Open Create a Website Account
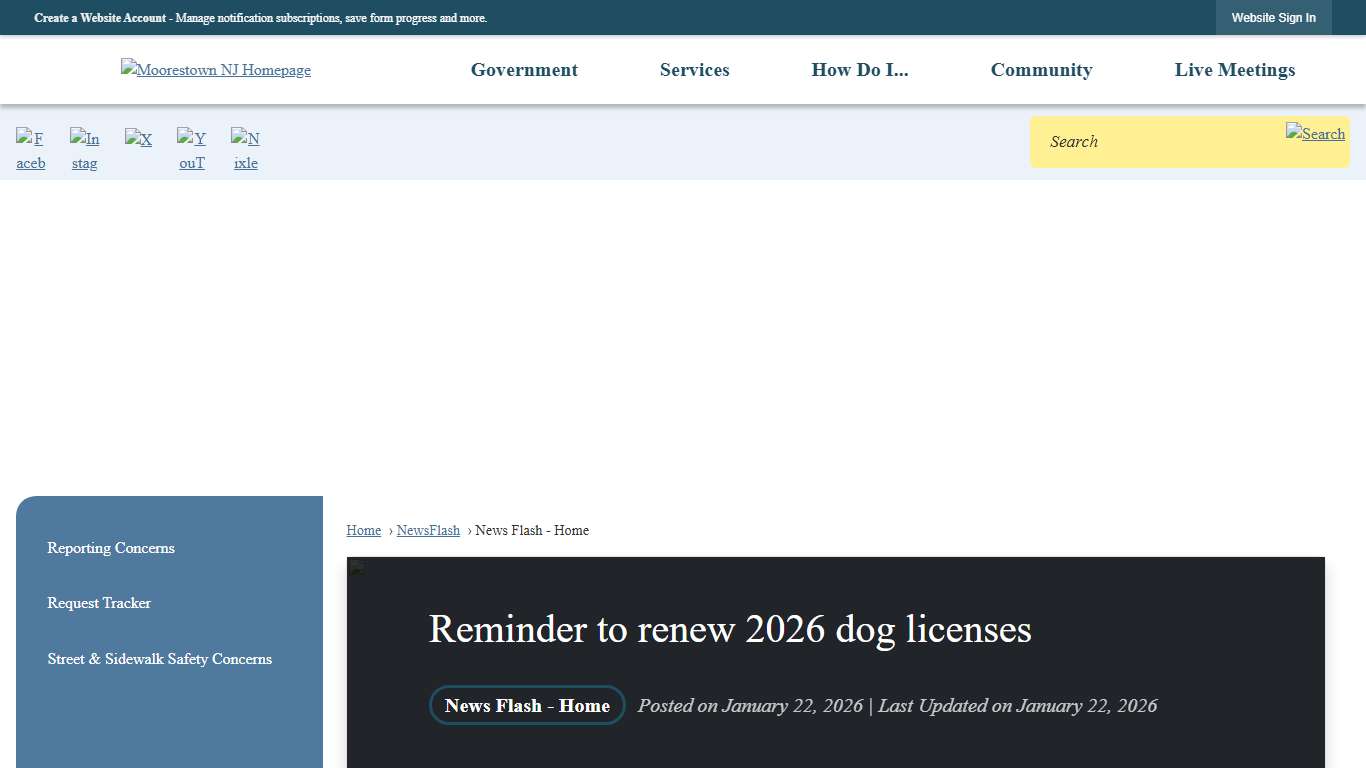 100,18
